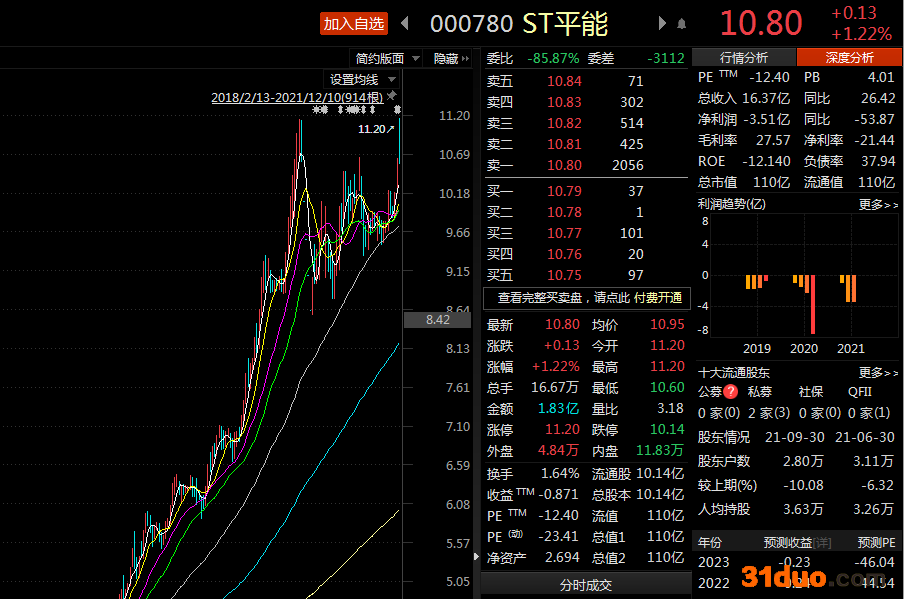Expand 更多 next to 利润趋势
Image resolution: width=904 pixels, height=599 pixels.
coord(877,204)
